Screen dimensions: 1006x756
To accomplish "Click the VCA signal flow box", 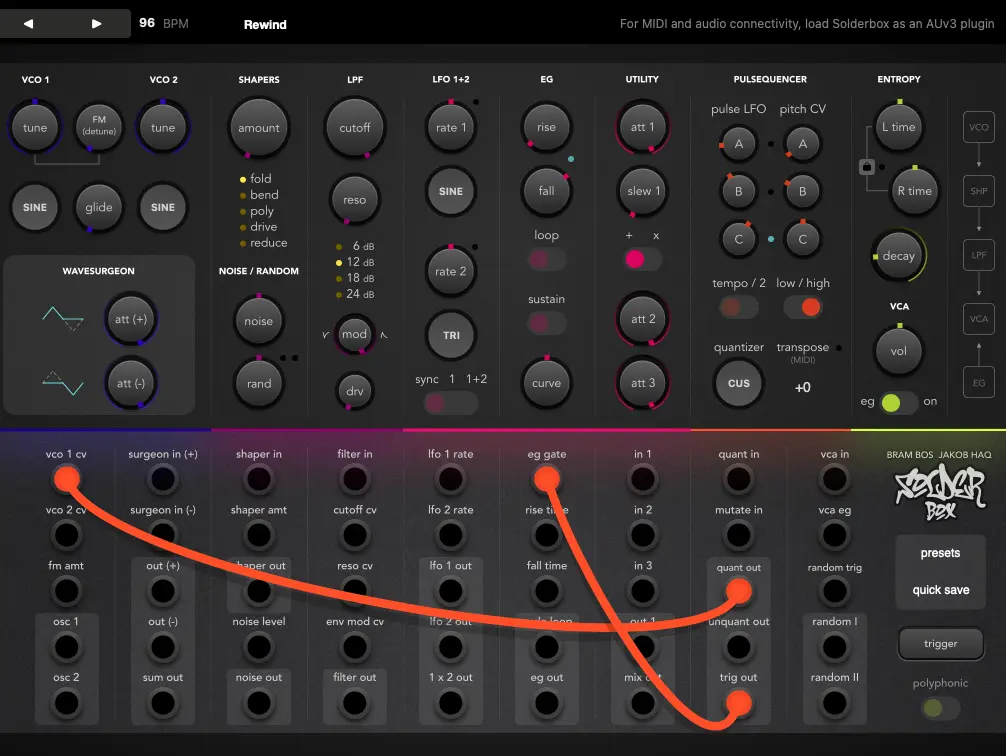I will point(978,319).
